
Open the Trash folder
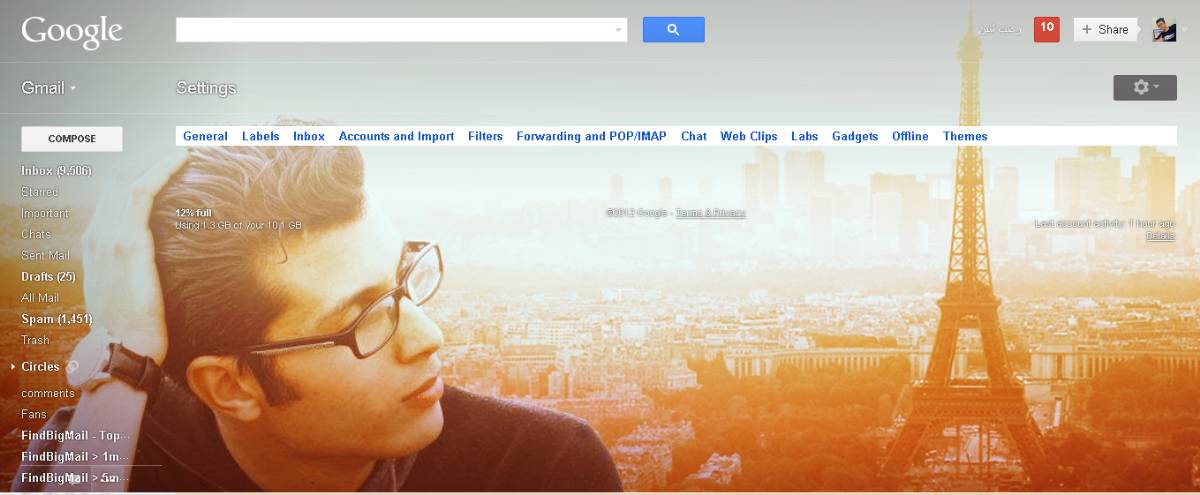35,340
